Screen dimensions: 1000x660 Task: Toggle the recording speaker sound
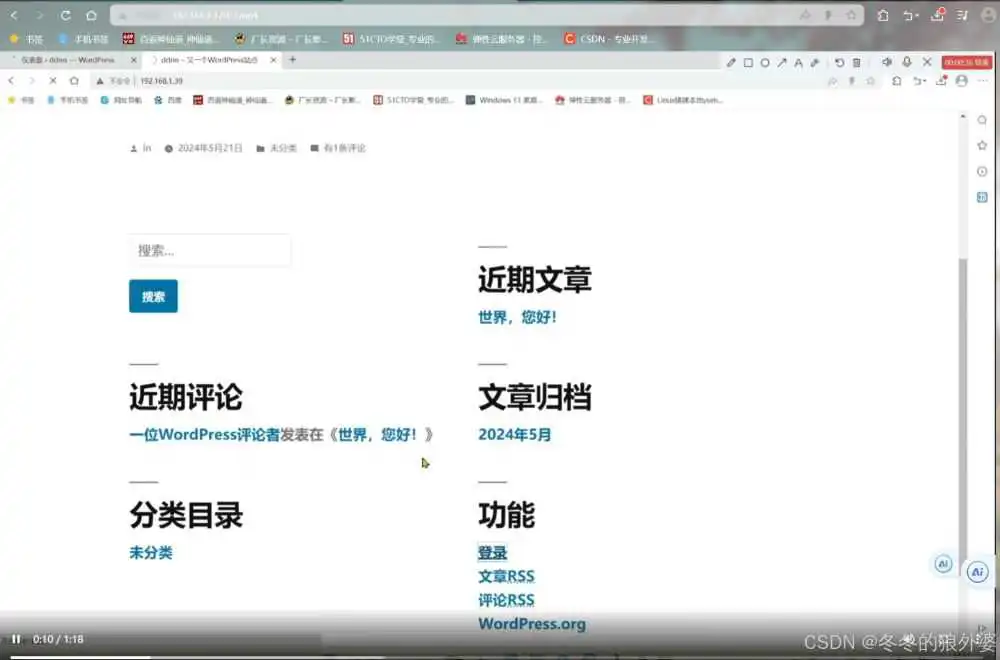click(886, 62)
